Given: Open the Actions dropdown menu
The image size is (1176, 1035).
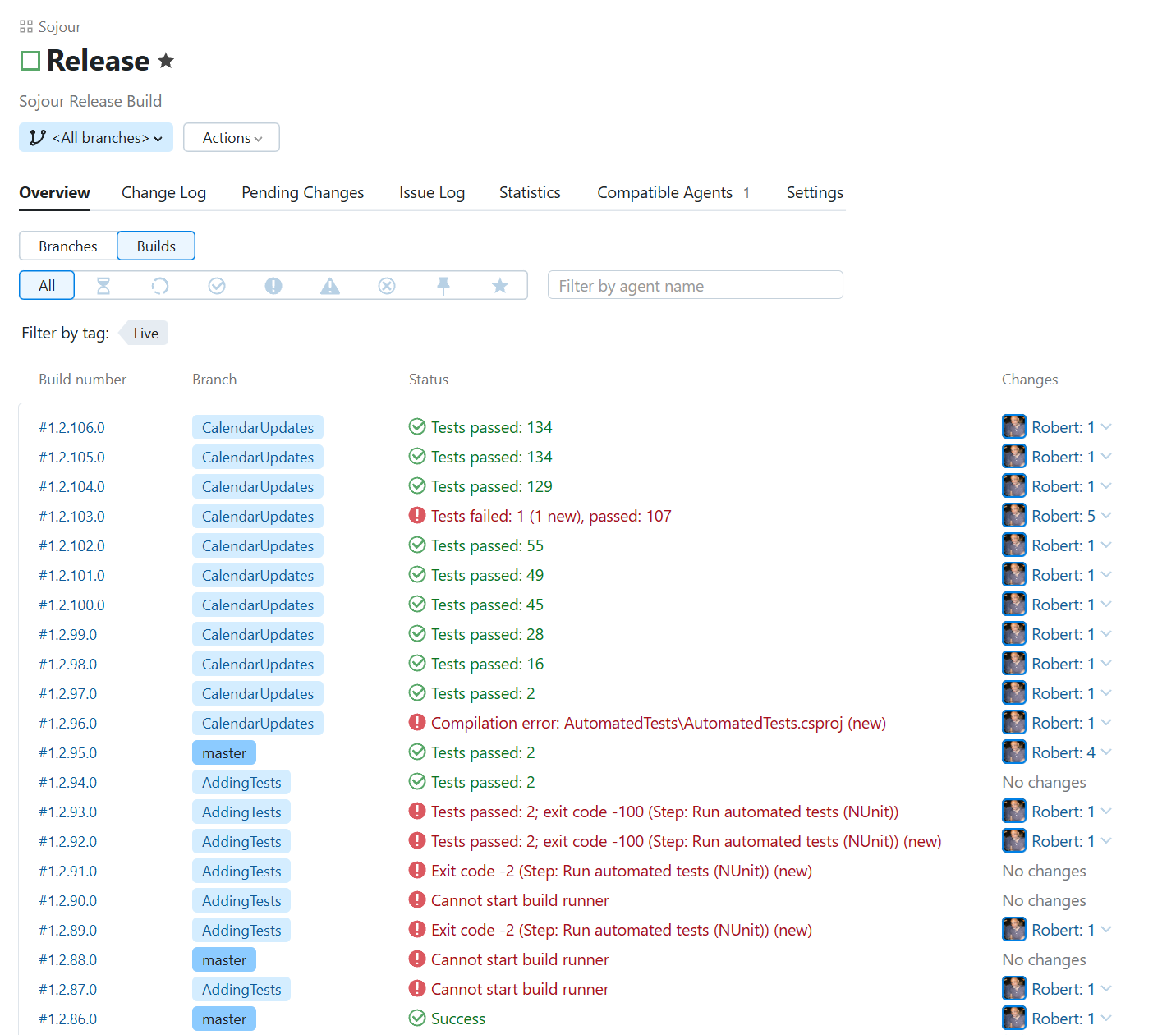Looking at the screenshot, I should (x=232, y=138).
